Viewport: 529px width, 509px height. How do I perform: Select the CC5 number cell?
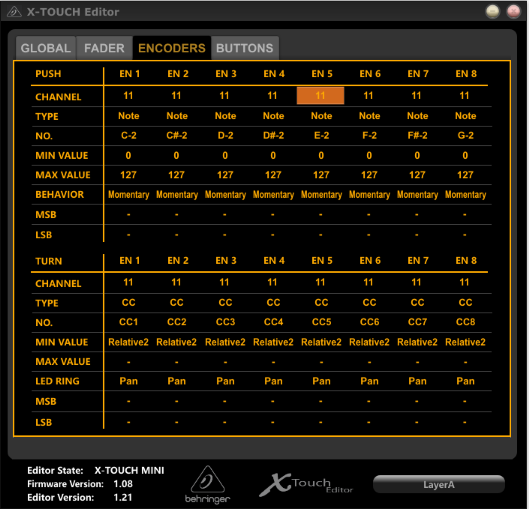(321, 322)
